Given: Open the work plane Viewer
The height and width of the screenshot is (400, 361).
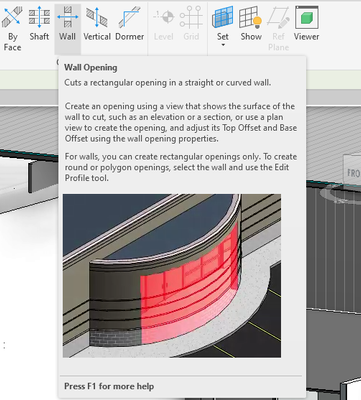Looking at the screenshot, I should 306,24.
